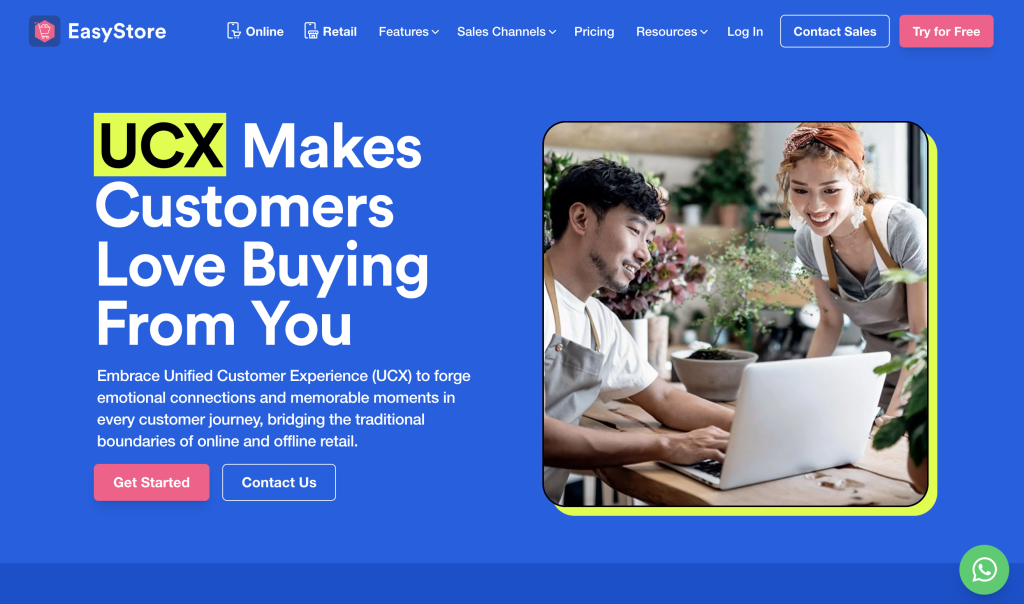Viewport: 1024px width, 604px height.
Task: Open the Pricing page
Action: click(x=594, y=31)
